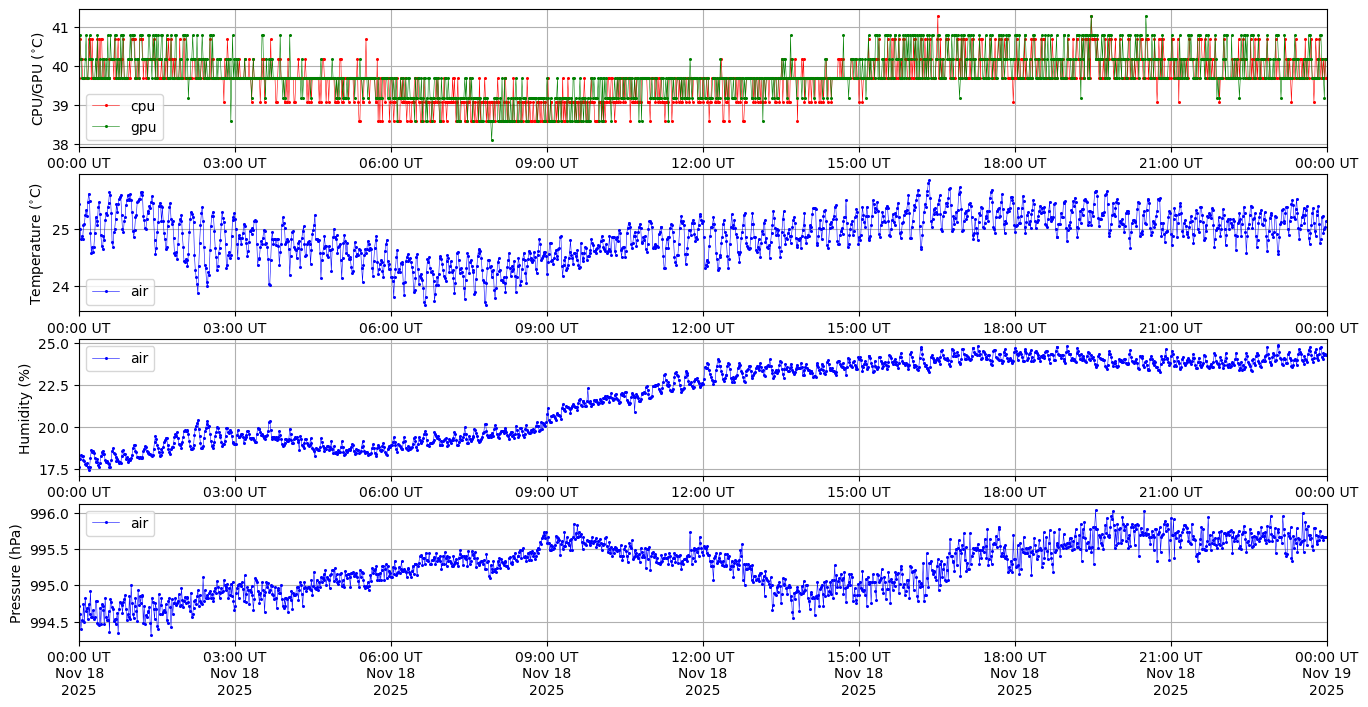
Task: Click the 09:00 UT tick below the CPU/GPU chart
Action: coord(546,163)
